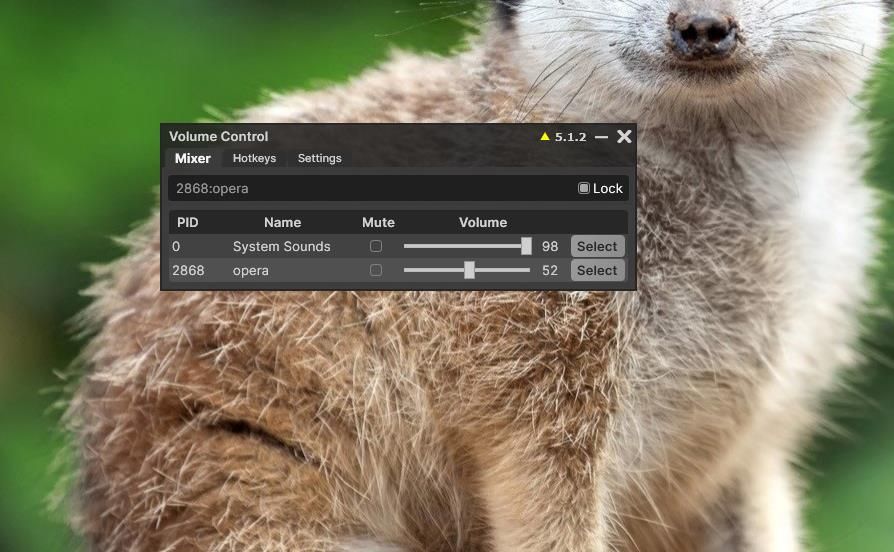
Task: Click the Mute column header
Action: 378,222
